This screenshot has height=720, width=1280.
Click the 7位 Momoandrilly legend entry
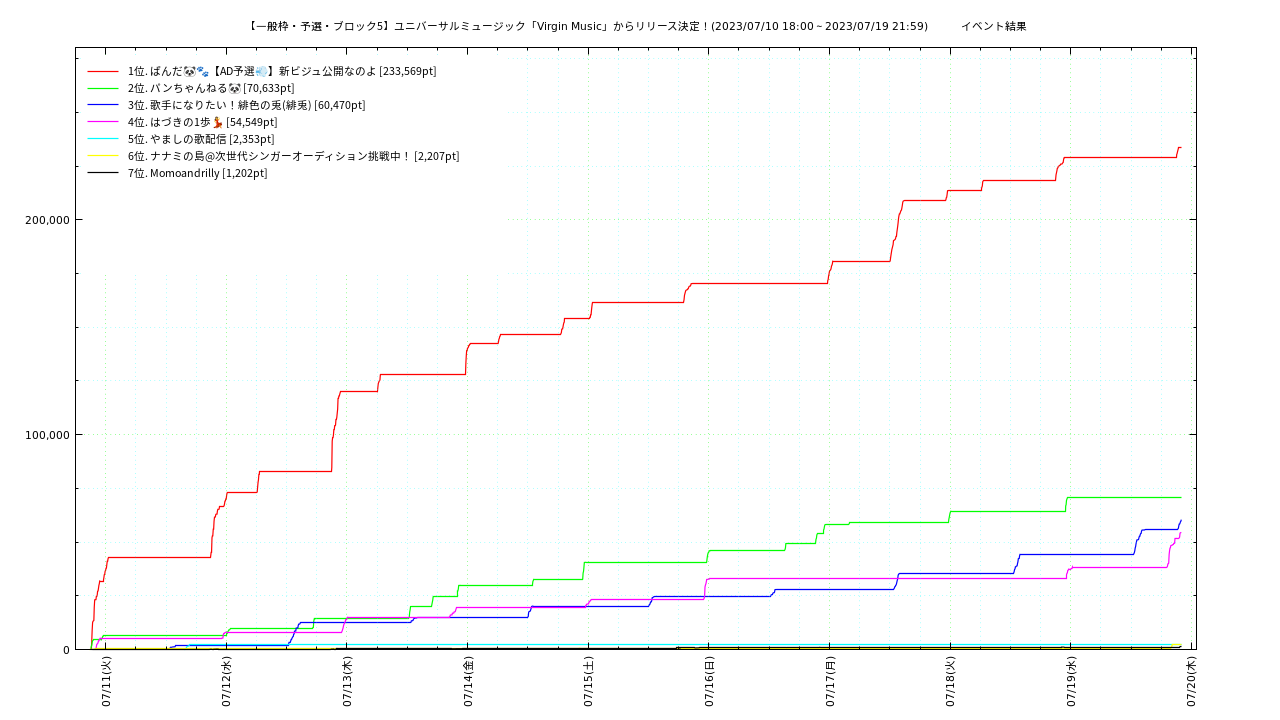coord(197,173)
